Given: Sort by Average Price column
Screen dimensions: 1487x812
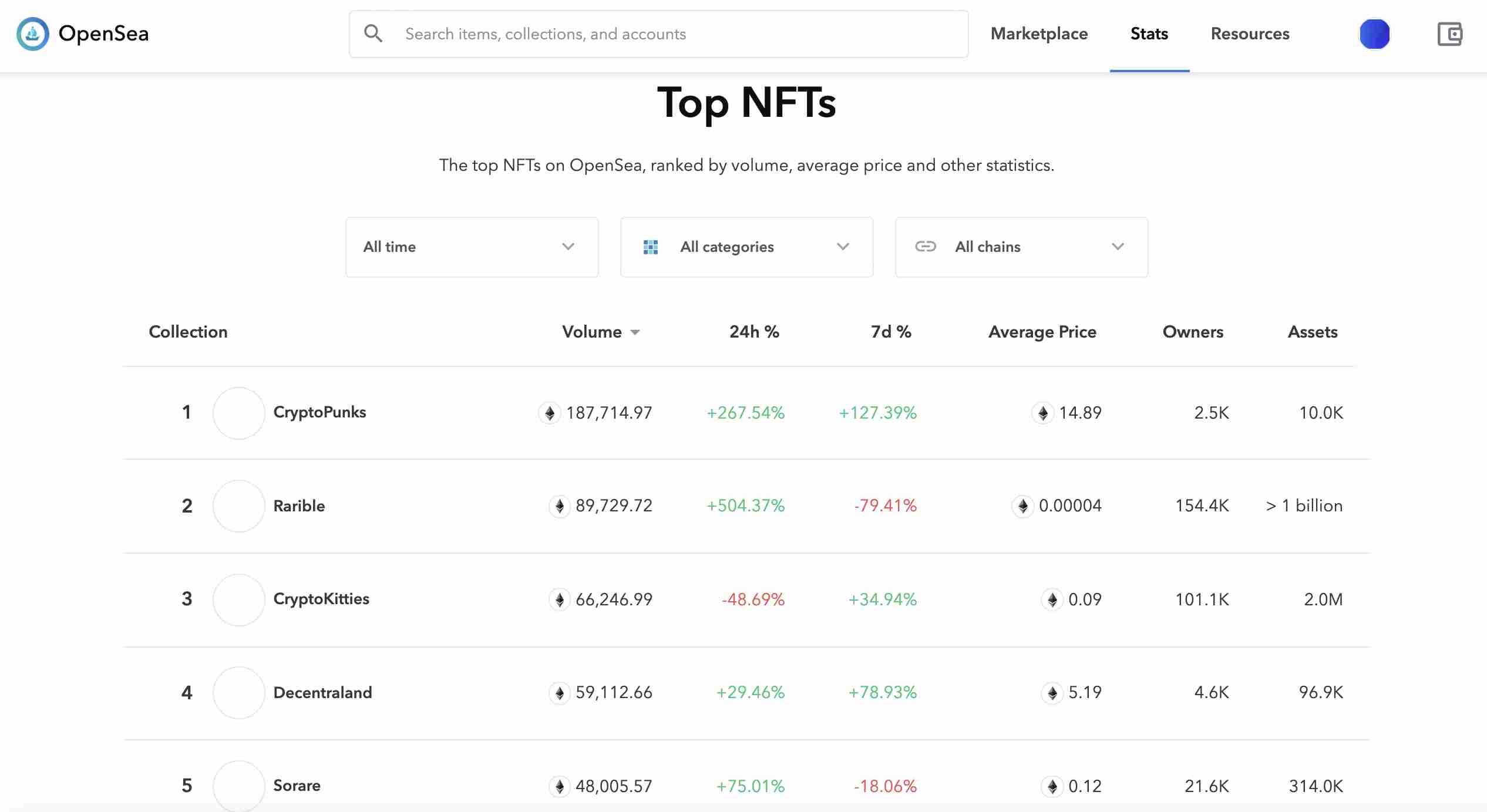Looking at the screenshot, I should [x=1042, y=332].
